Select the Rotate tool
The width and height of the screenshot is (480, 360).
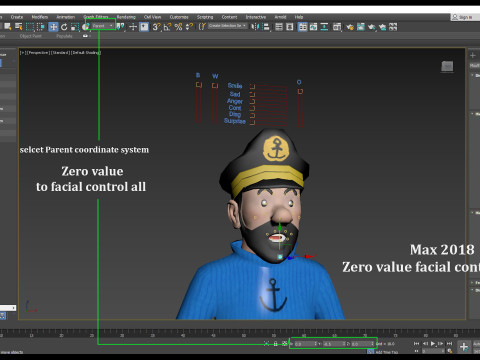[64, 27]
